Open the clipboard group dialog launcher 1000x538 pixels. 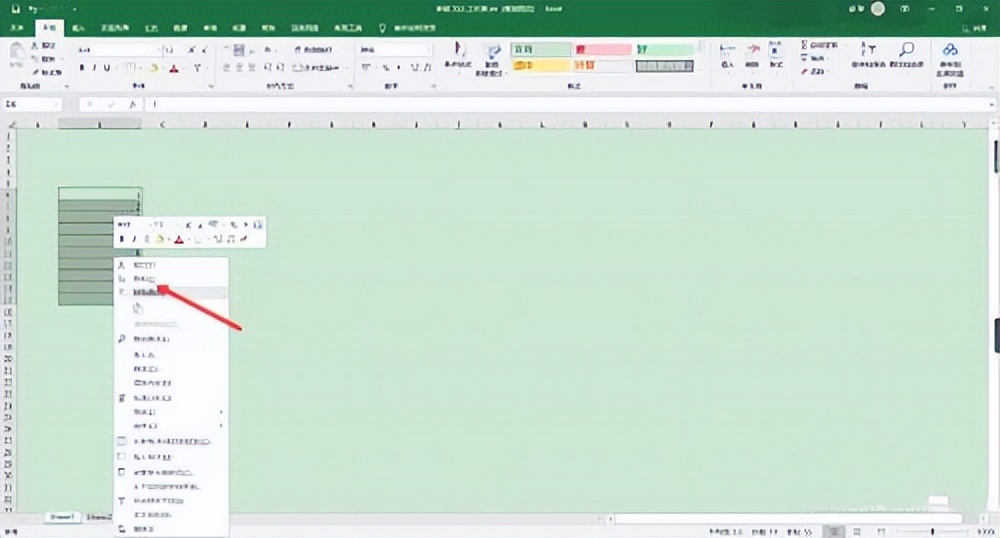[x=67, y=86]
